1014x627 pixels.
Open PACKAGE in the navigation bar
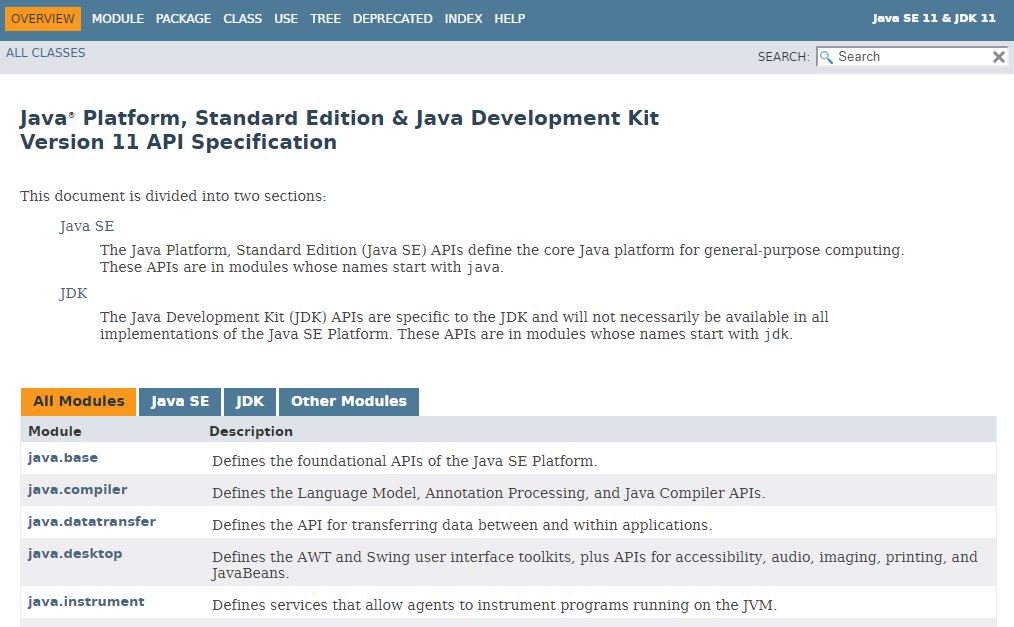point(183,19)
